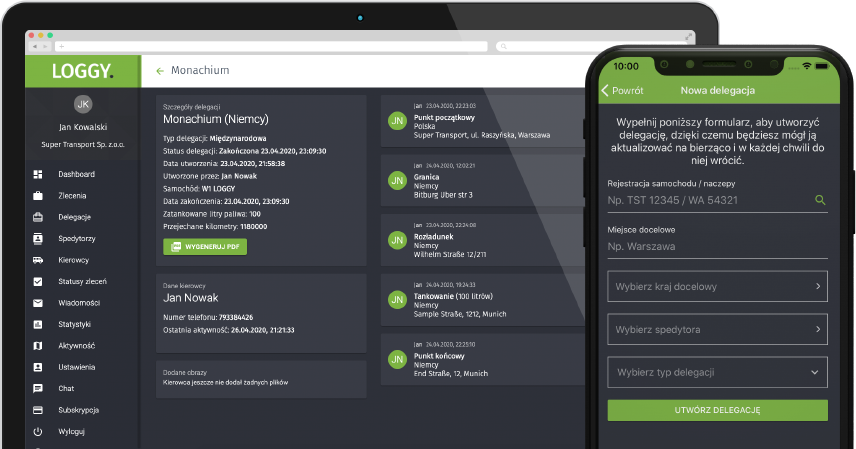
Task: Expand the Wybierz kraj docelowy selector
Action: click(717, 287)
